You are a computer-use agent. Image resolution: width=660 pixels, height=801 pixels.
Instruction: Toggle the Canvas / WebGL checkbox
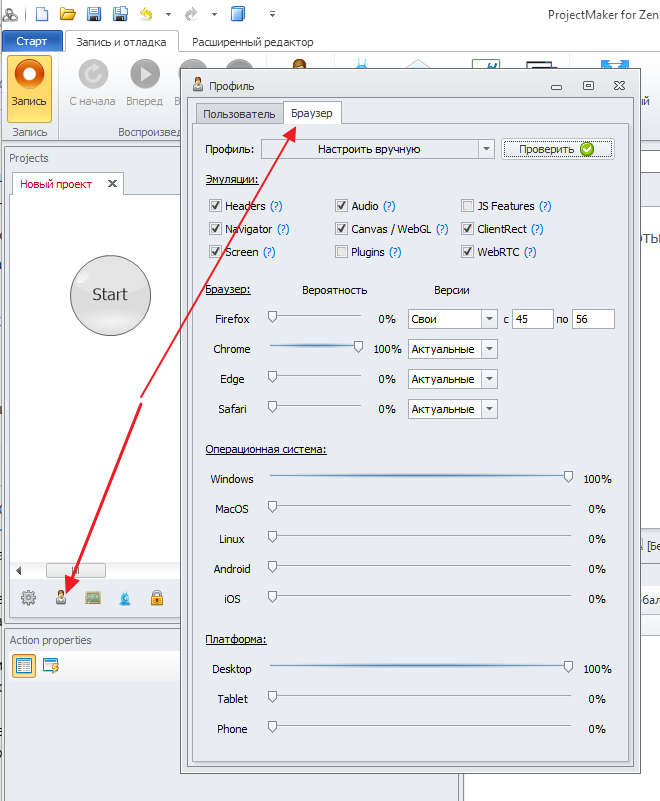[x=341, y=229]
